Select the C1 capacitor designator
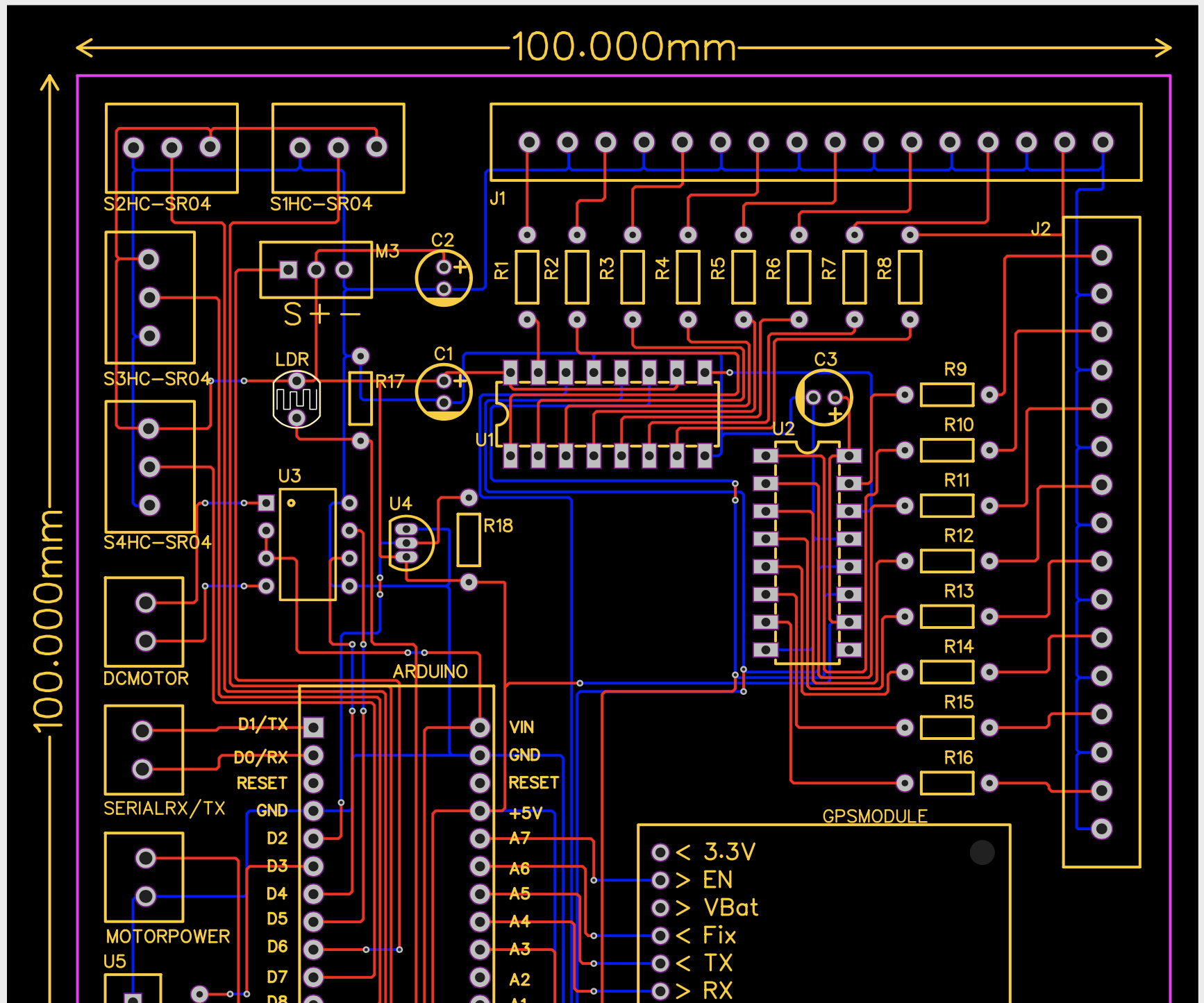Viewport: 1204px width, 1003px height. [443, 354]
